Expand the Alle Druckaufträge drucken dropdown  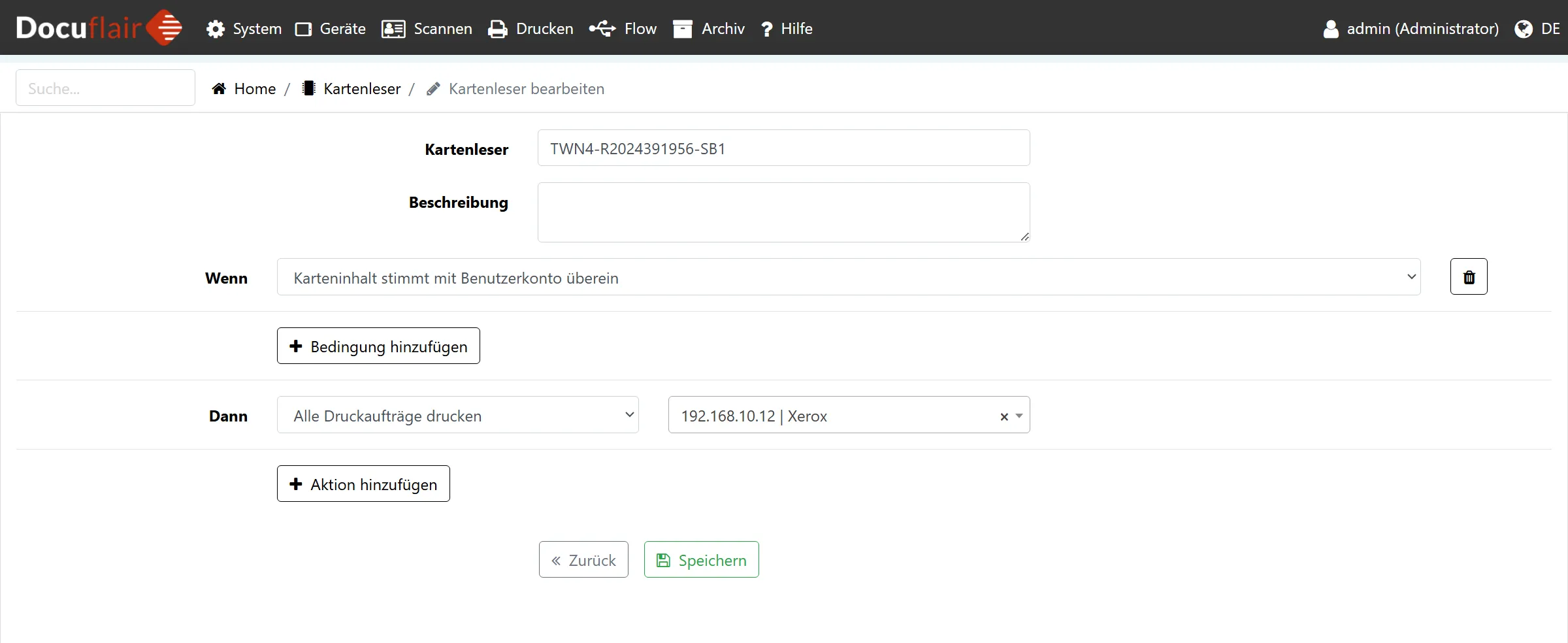tap(457, 415)
